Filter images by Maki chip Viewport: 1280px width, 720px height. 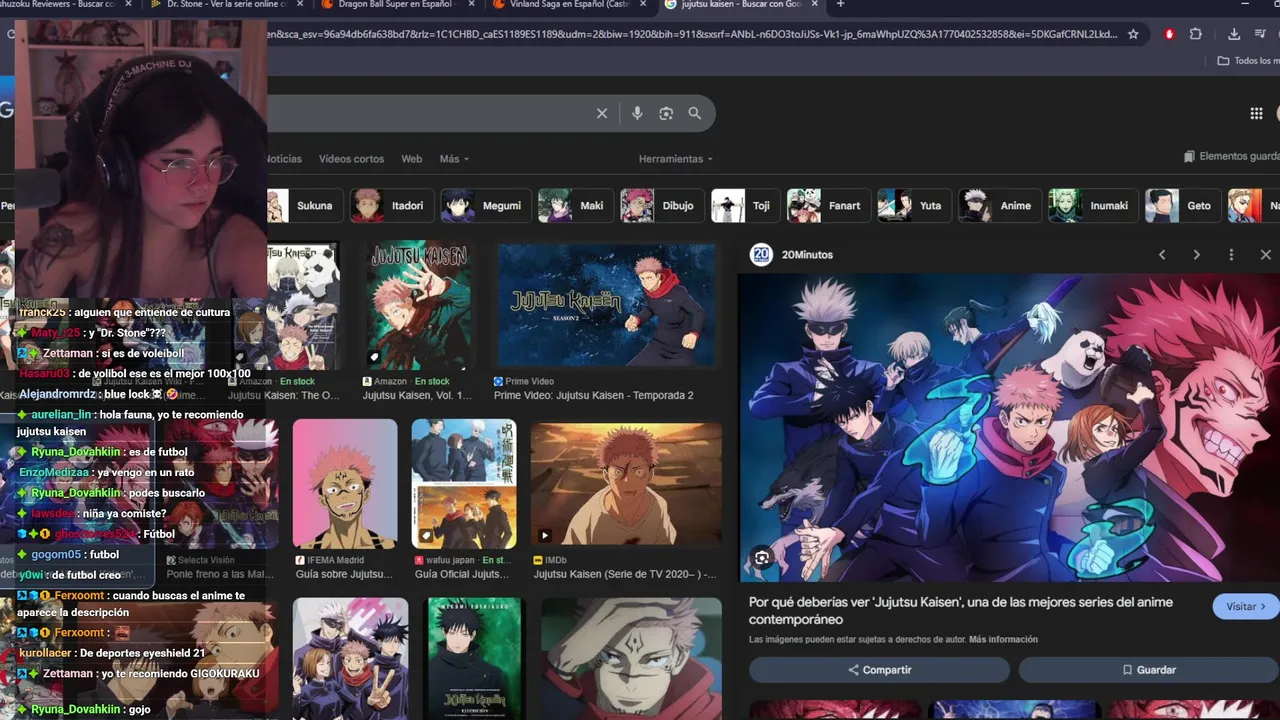click(575, 206)
